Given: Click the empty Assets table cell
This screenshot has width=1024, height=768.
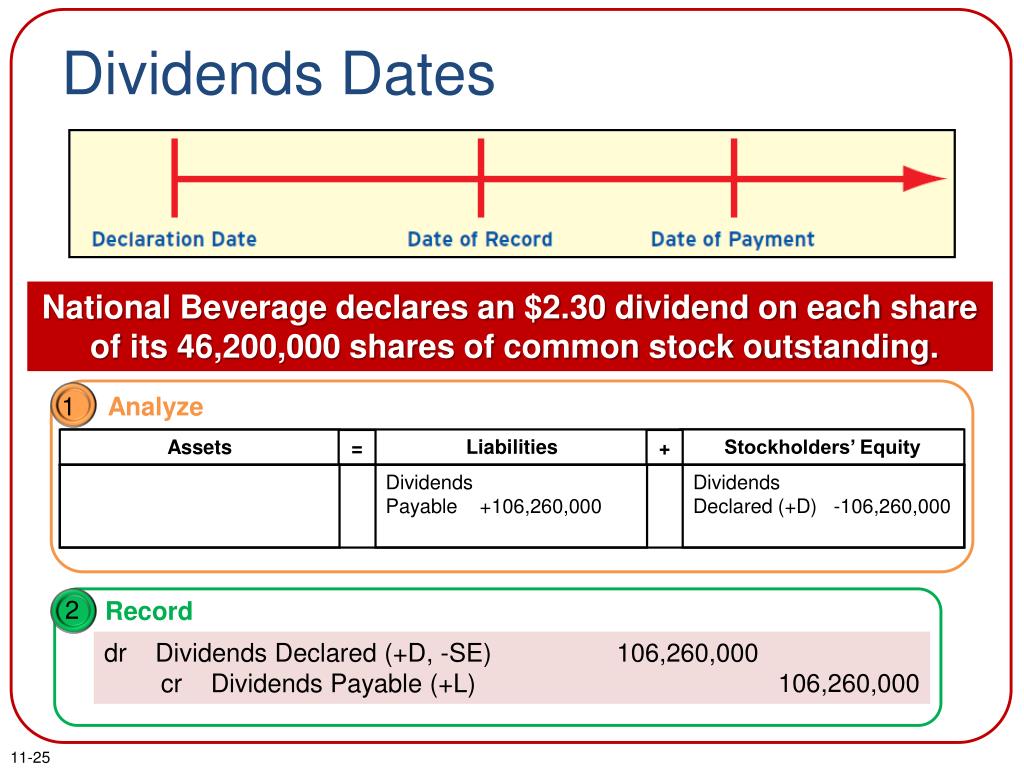Looking at the screenshot, I should [x=199, y=506].
